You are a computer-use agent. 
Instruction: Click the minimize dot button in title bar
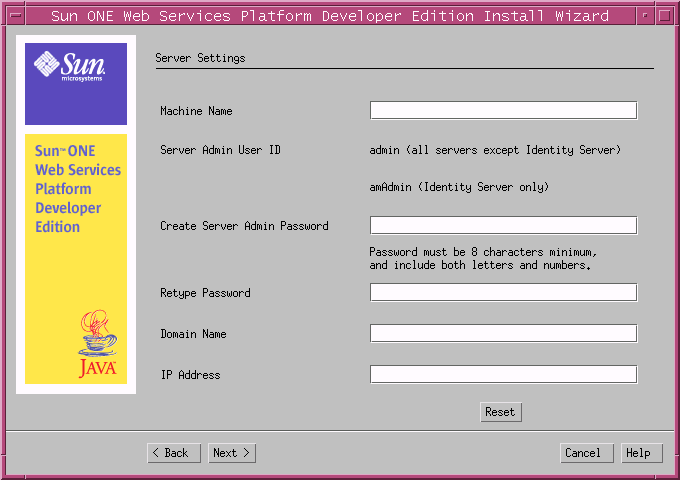pyautogui.click(x=645, y=16)
